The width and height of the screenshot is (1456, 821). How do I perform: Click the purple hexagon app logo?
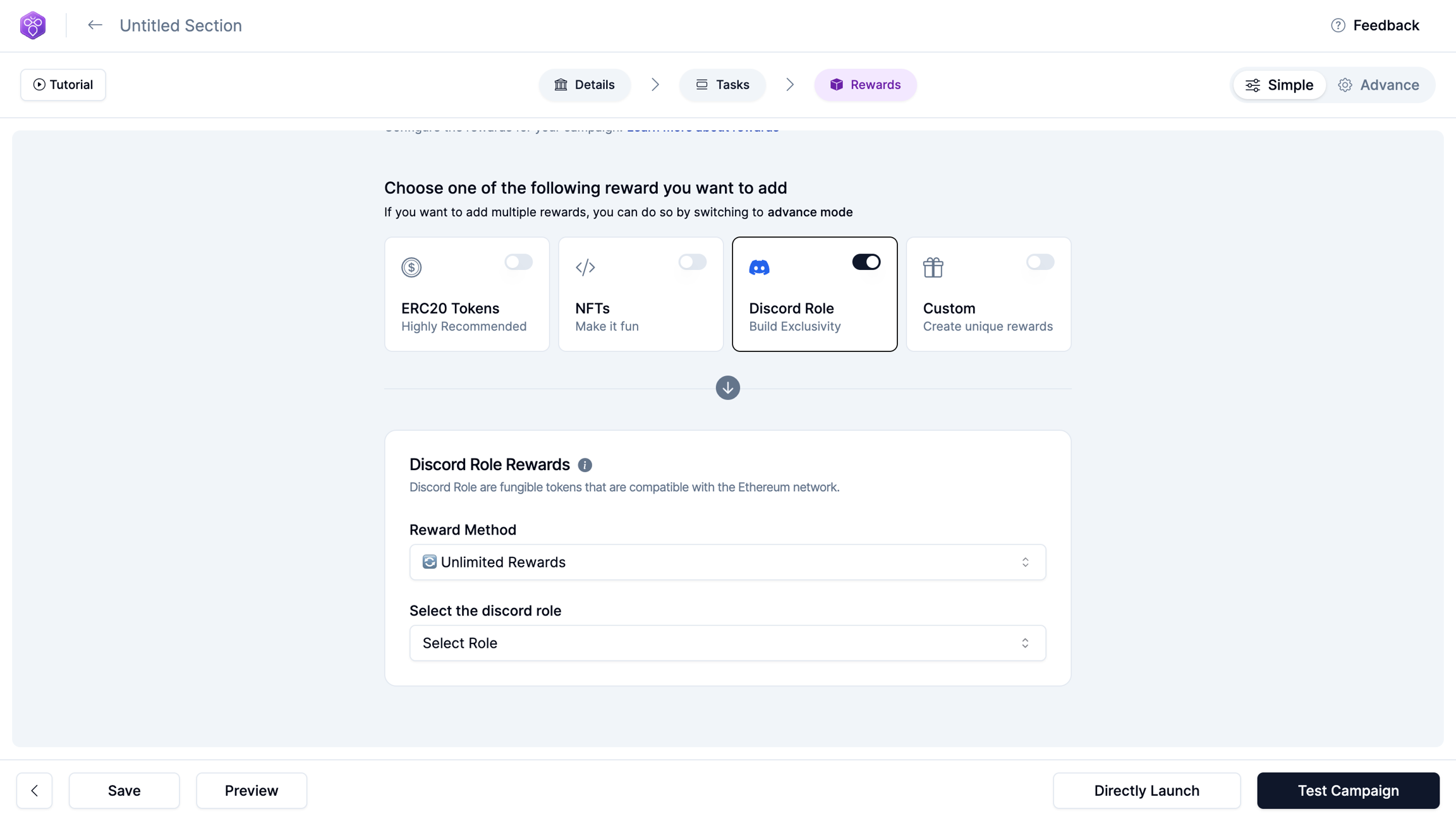click(33, 25)
